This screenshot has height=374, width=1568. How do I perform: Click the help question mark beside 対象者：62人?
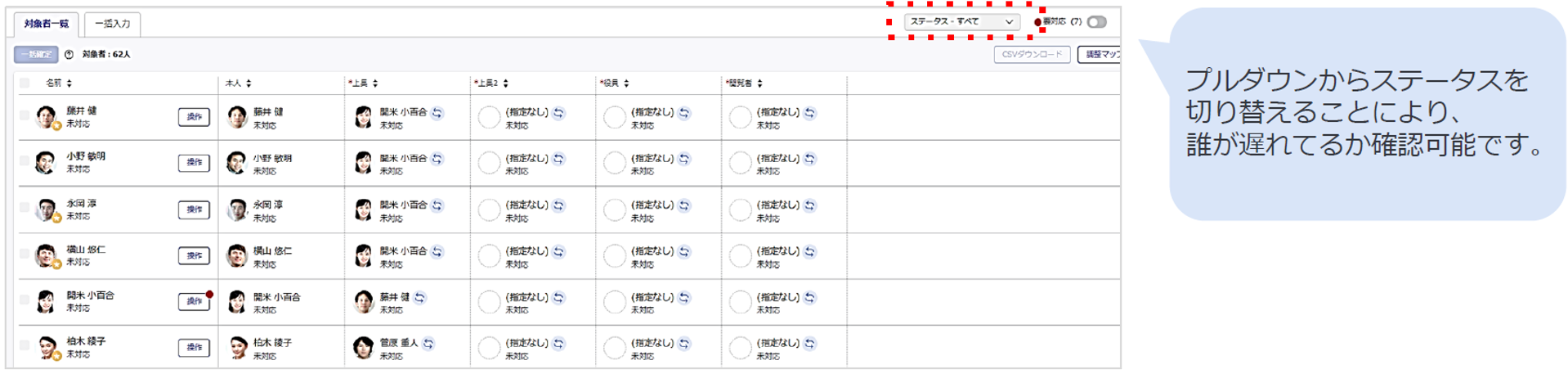pyautogui.click(x=69, y=55)
